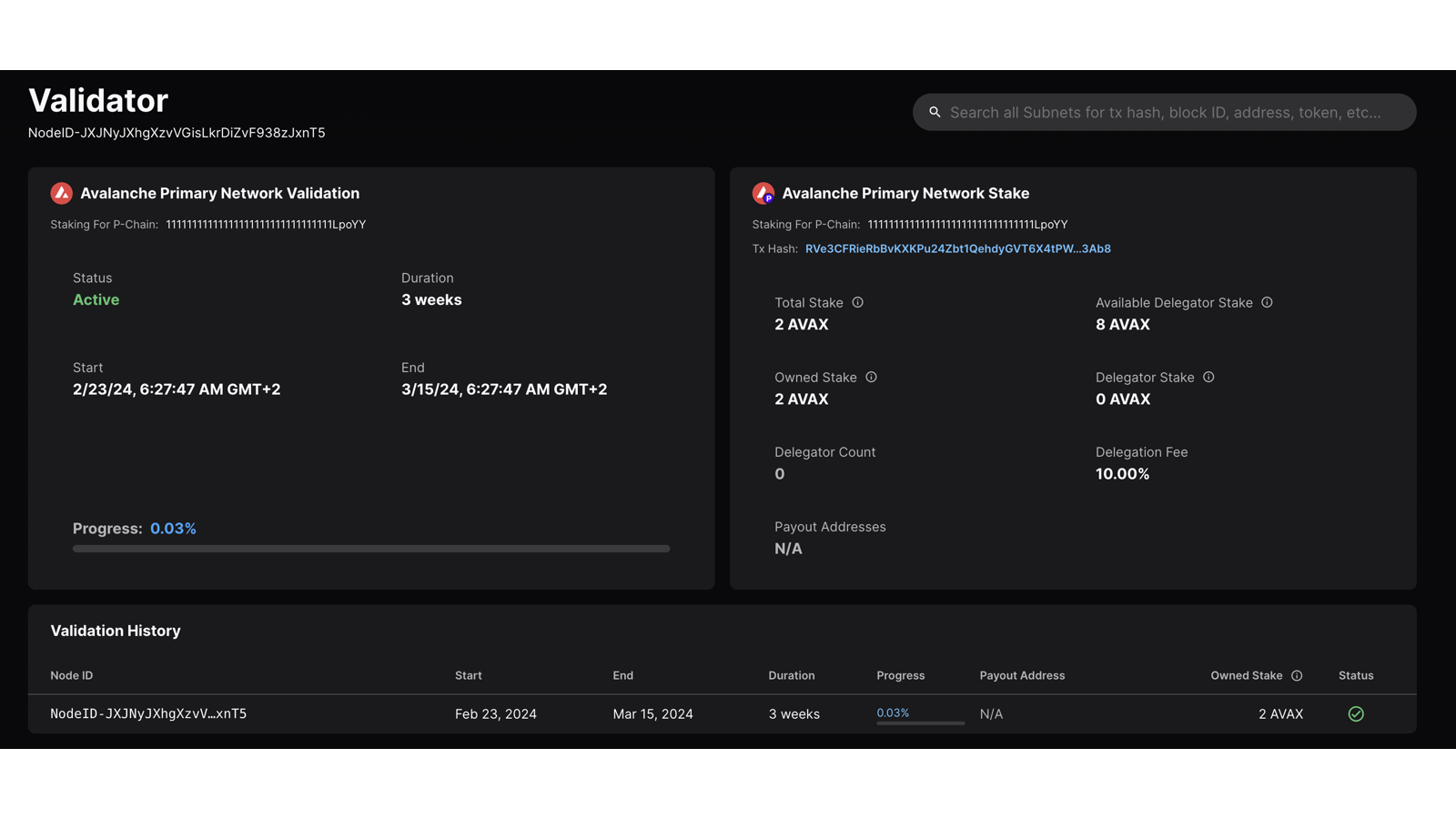The image size is (1456, 819).
Task: Click the Avalanche P-Chain logo beside Primary Network Stake
Action: point(763,193)
